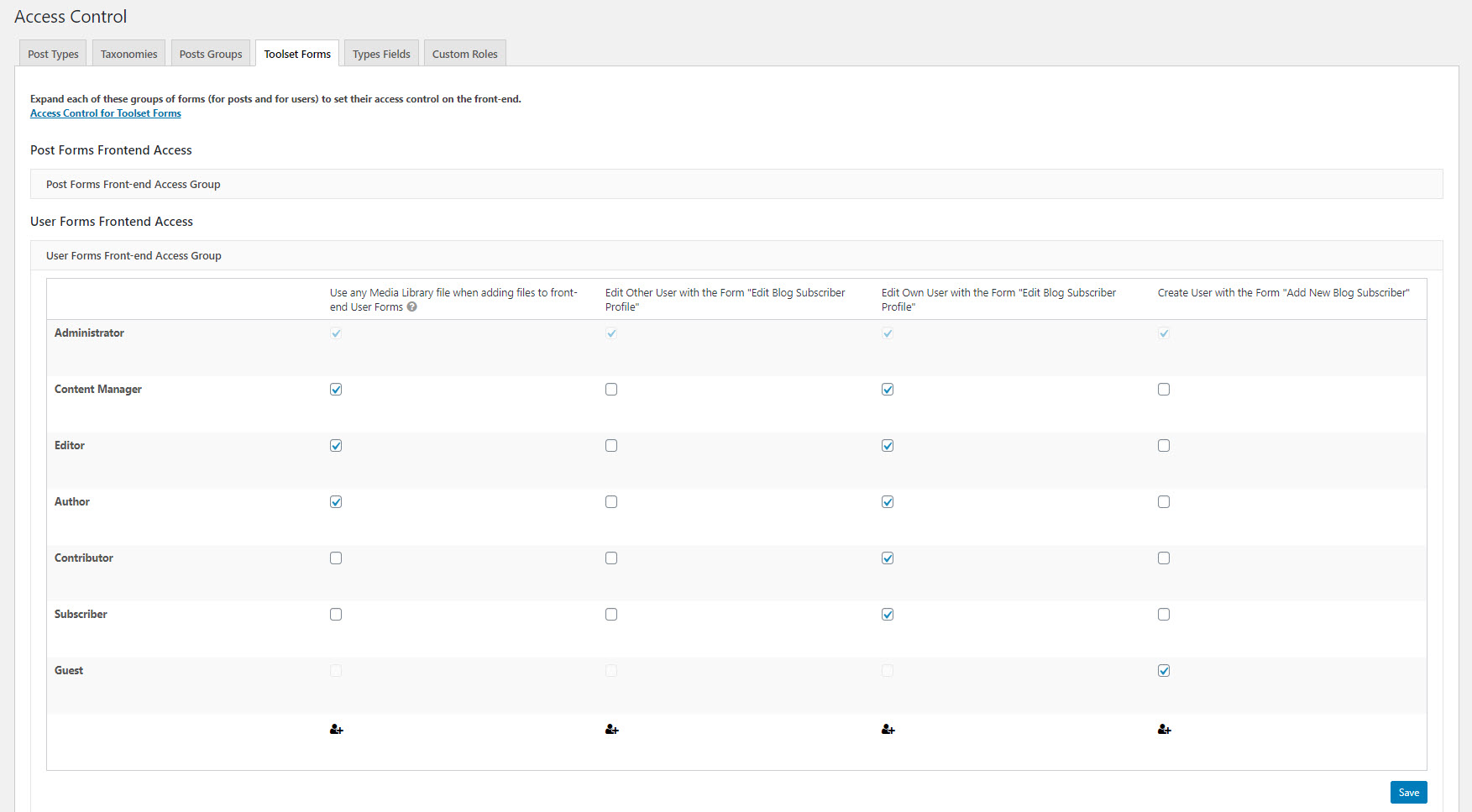Click the add-role icon under Edit Other User column
Viewport: 1472px width, 812px height.
point(611,729)
